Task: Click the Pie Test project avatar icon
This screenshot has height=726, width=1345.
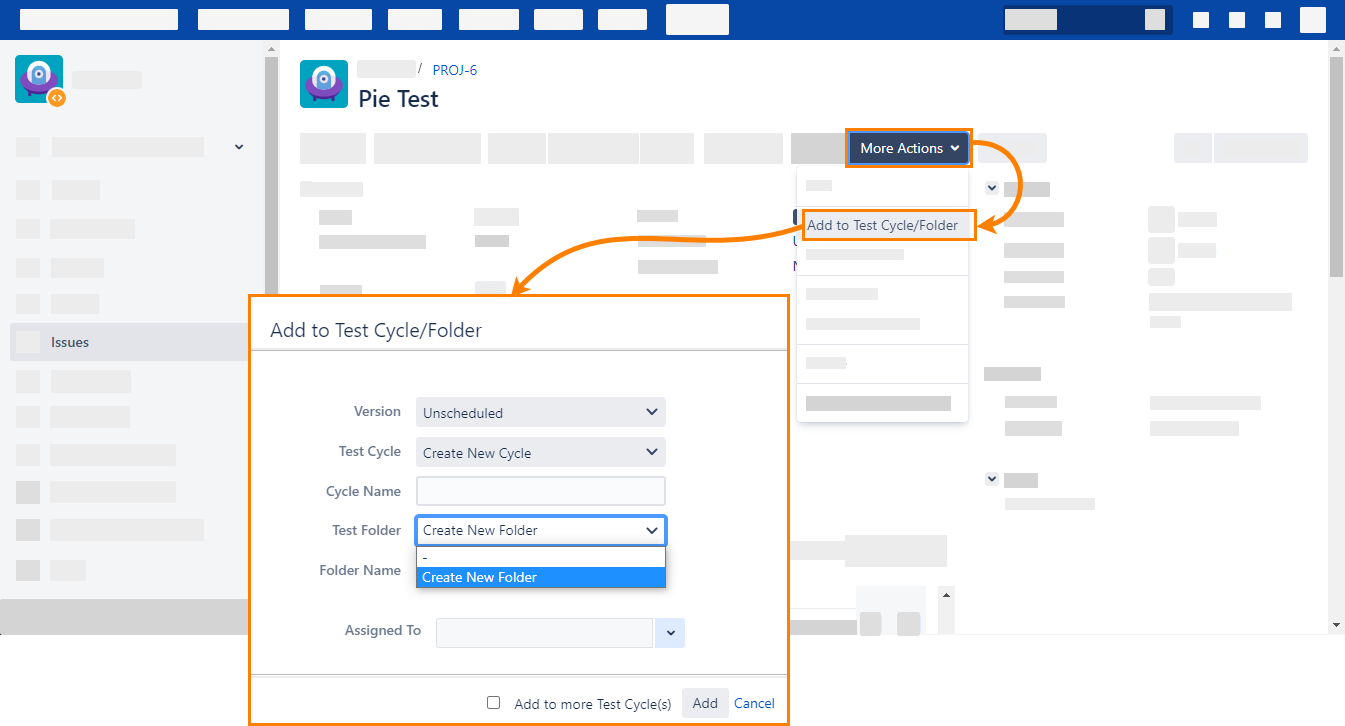Action: coord(323,84)
